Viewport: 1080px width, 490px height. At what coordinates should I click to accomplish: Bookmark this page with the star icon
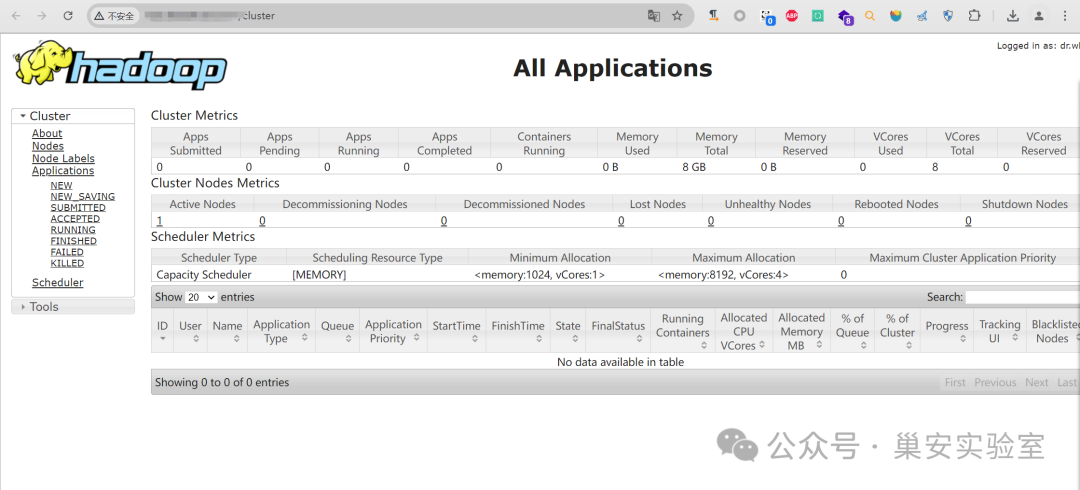pyautogui.click(x=678, y=16)
